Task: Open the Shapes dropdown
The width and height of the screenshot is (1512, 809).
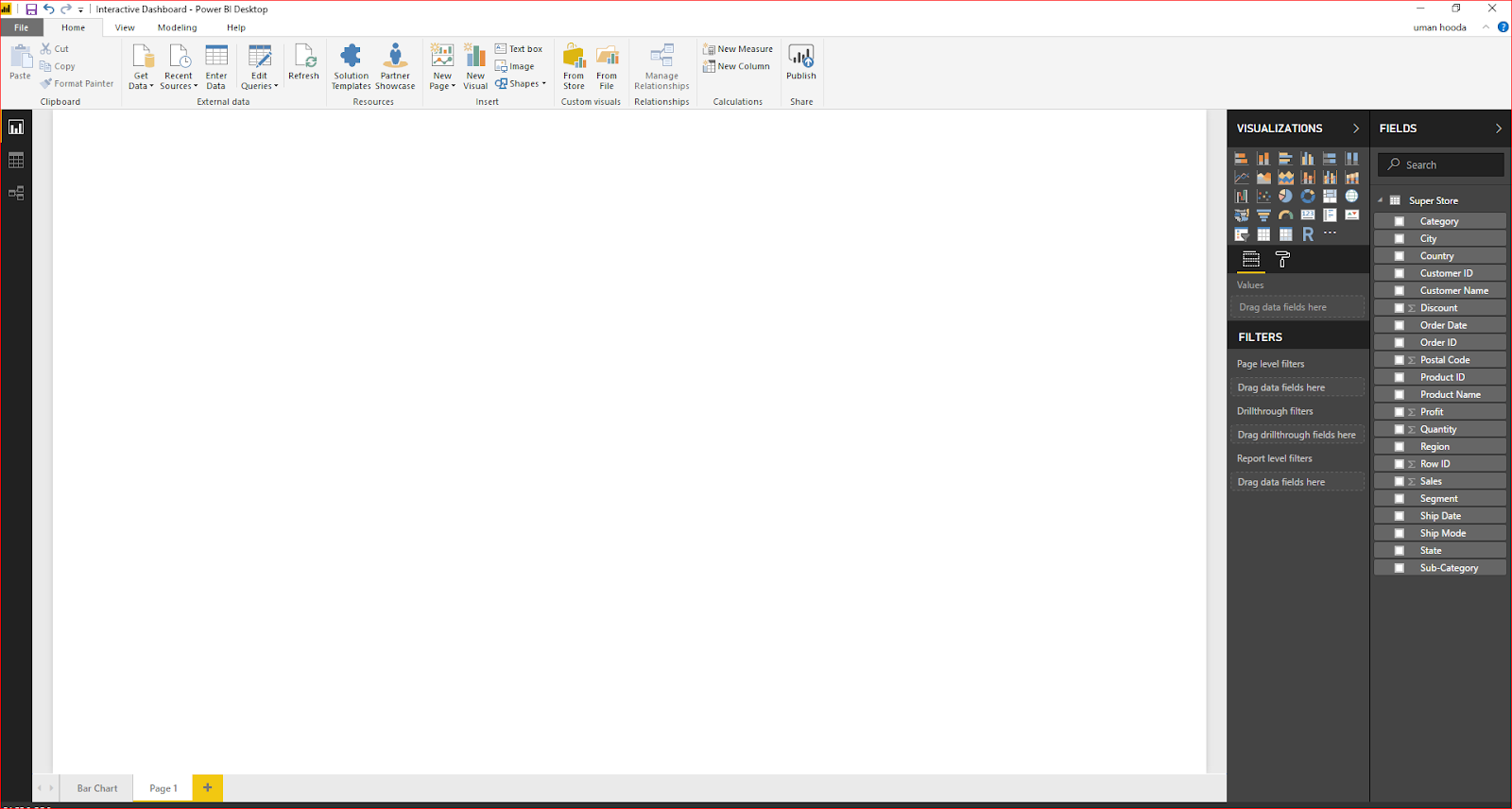Action: click(x=521, y=84)
